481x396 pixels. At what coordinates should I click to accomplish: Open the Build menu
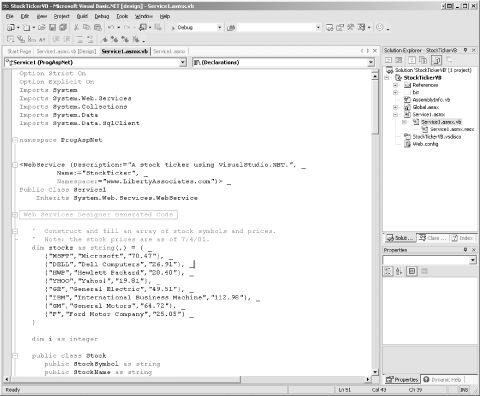[82, 16]
